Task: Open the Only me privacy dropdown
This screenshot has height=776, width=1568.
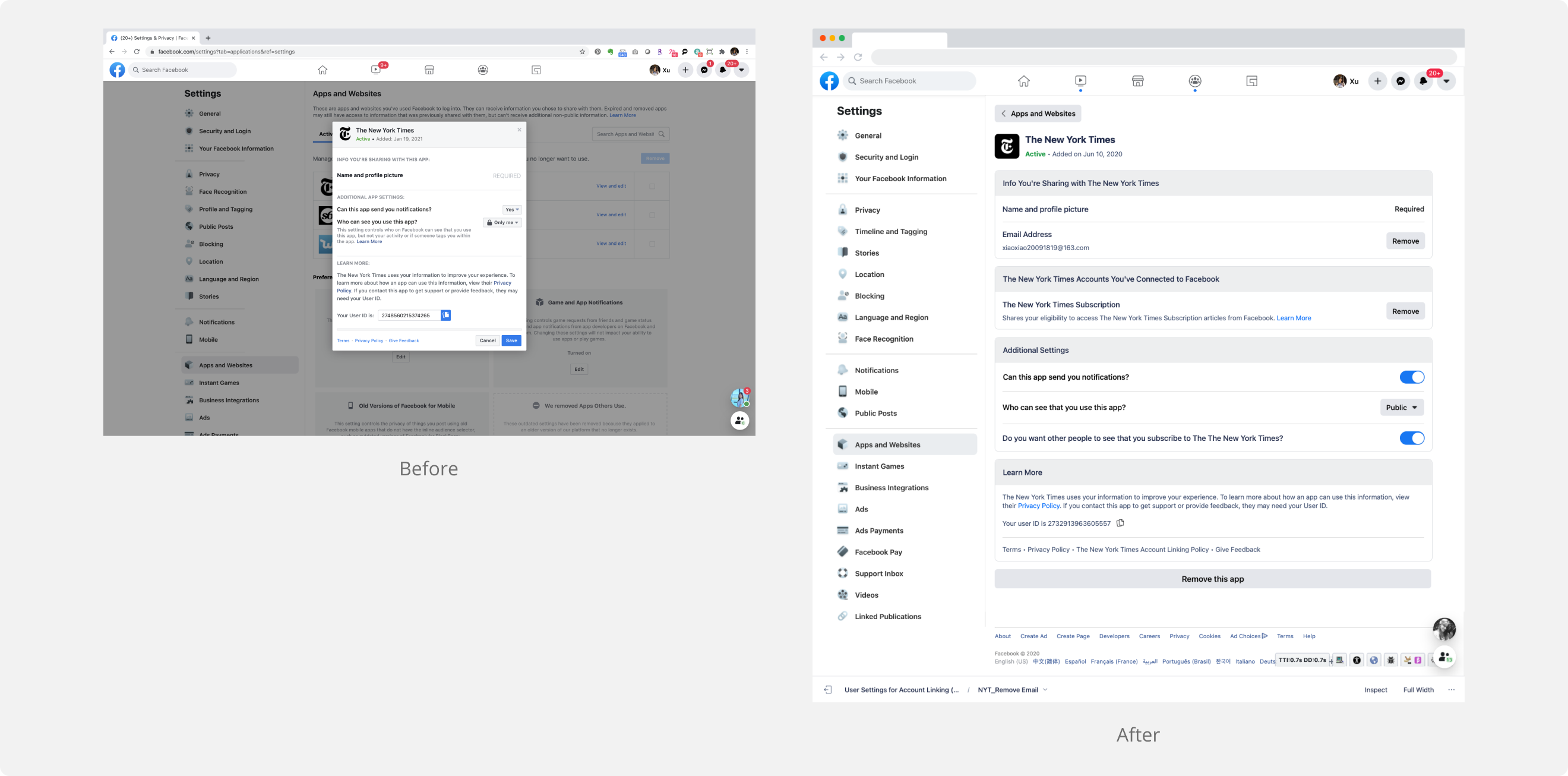Action: 502,223
